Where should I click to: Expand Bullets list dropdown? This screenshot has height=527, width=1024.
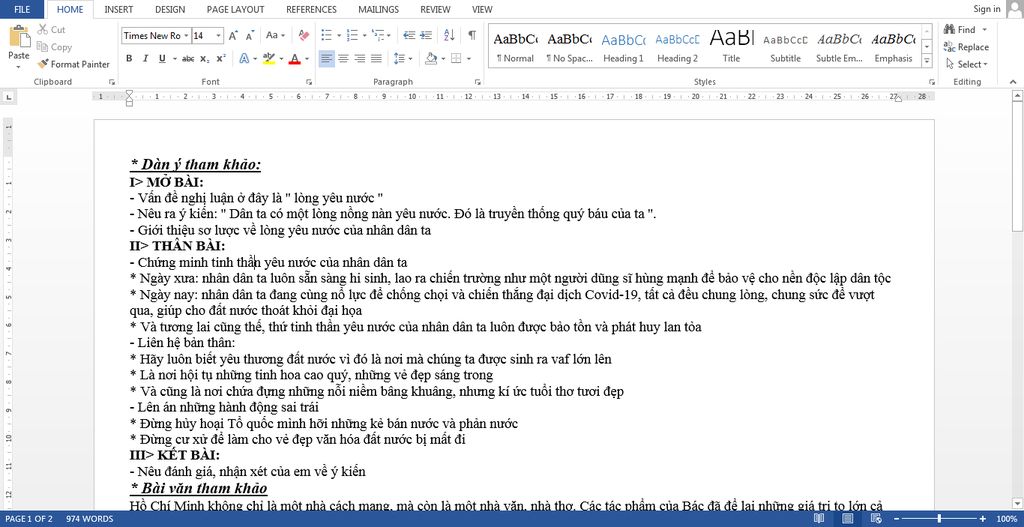(x=339, y=36)
